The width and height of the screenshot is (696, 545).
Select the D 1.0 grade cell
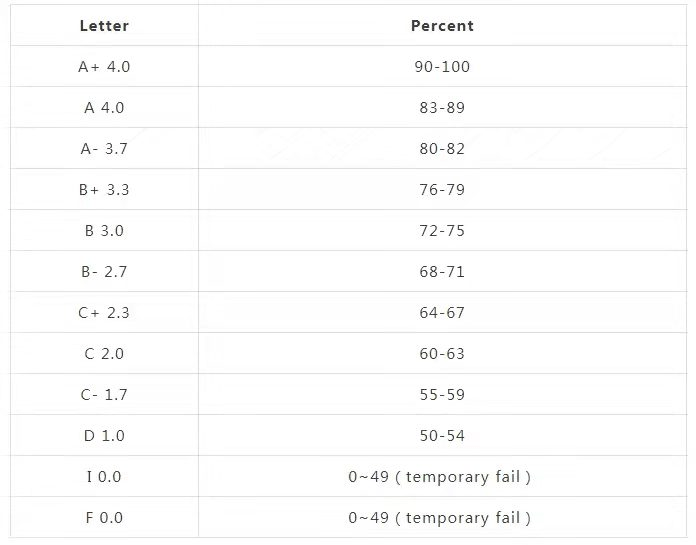[104, 436]
